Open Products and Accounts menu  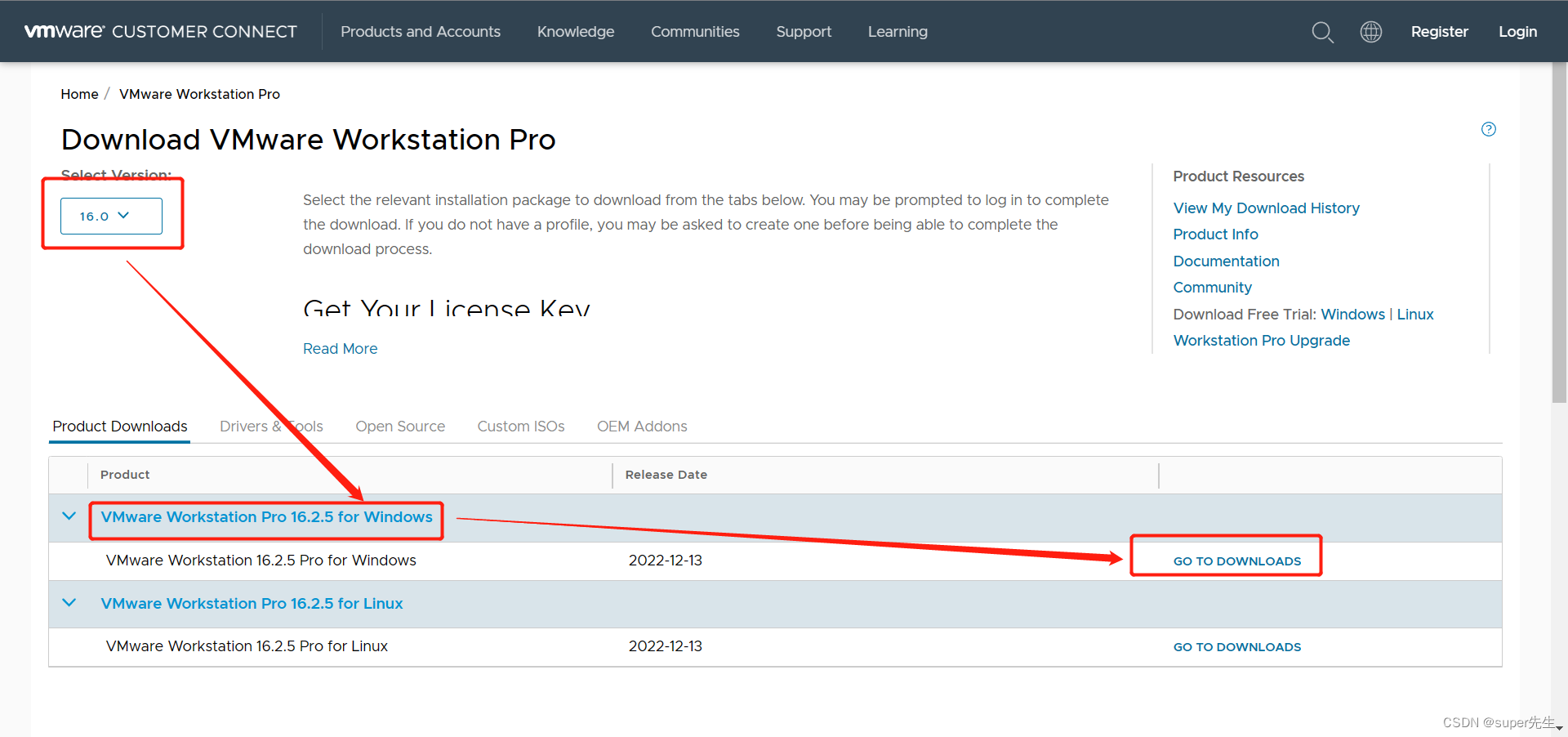pos(421,32)
